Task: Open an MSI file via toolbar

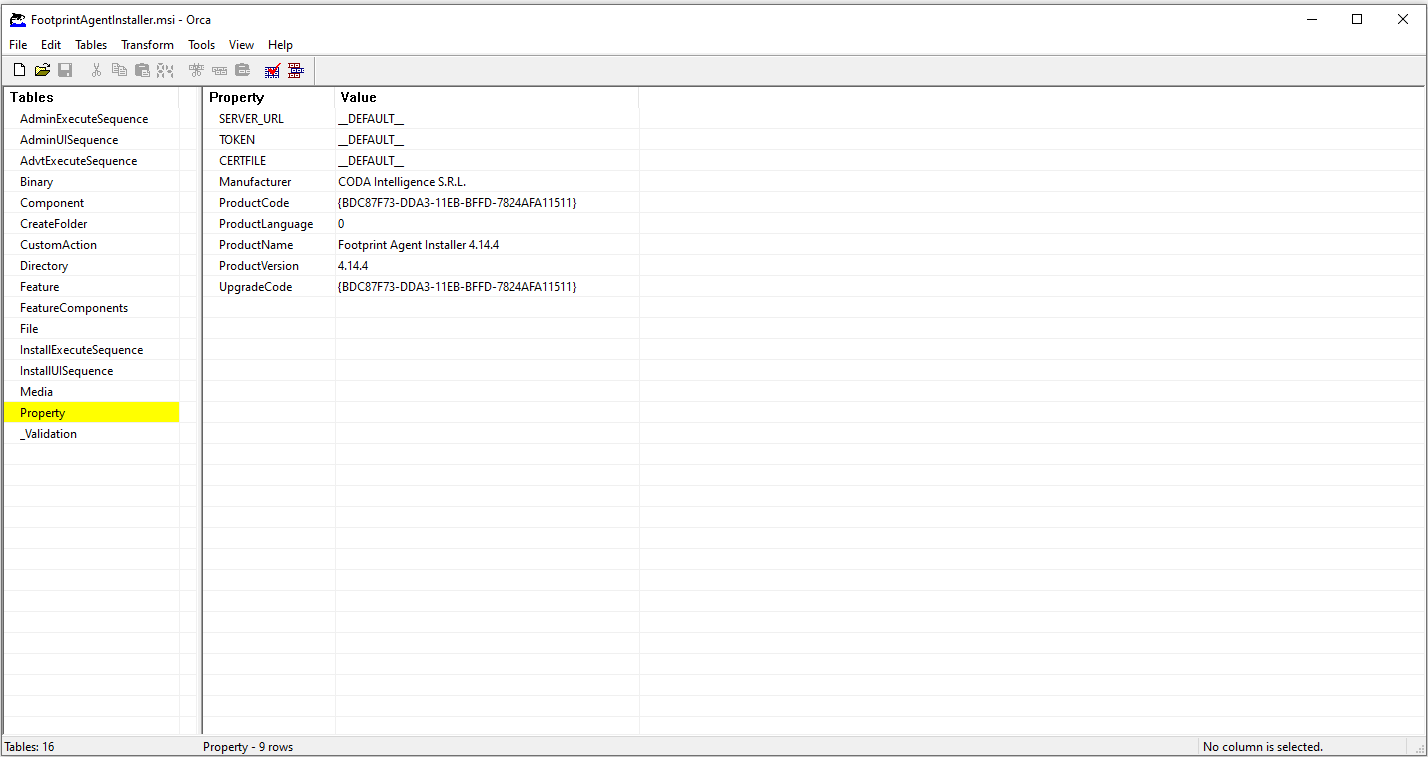Action: click(x=42, y=70)
